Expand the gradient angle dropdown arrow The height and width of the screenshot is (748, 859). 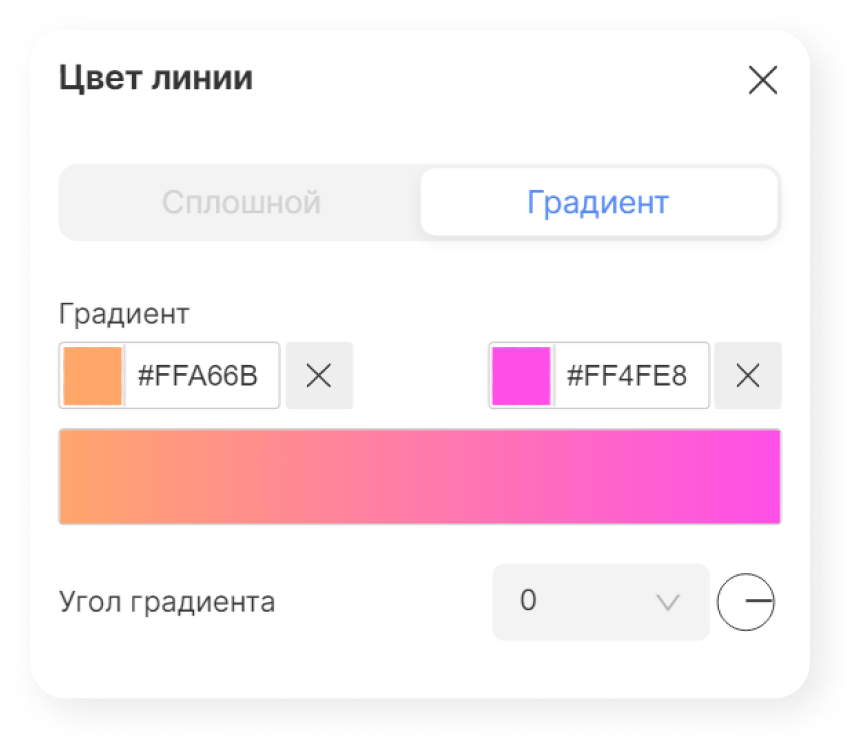pyautogui.click(x=668, y=603)
